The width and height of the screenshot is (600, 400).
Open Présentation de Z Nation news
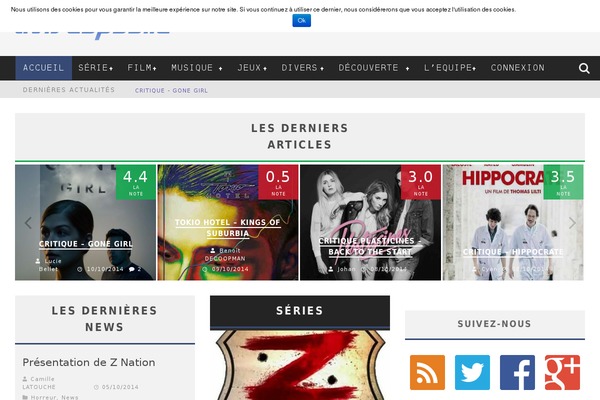pyautogui.click(x=89, y=362)
